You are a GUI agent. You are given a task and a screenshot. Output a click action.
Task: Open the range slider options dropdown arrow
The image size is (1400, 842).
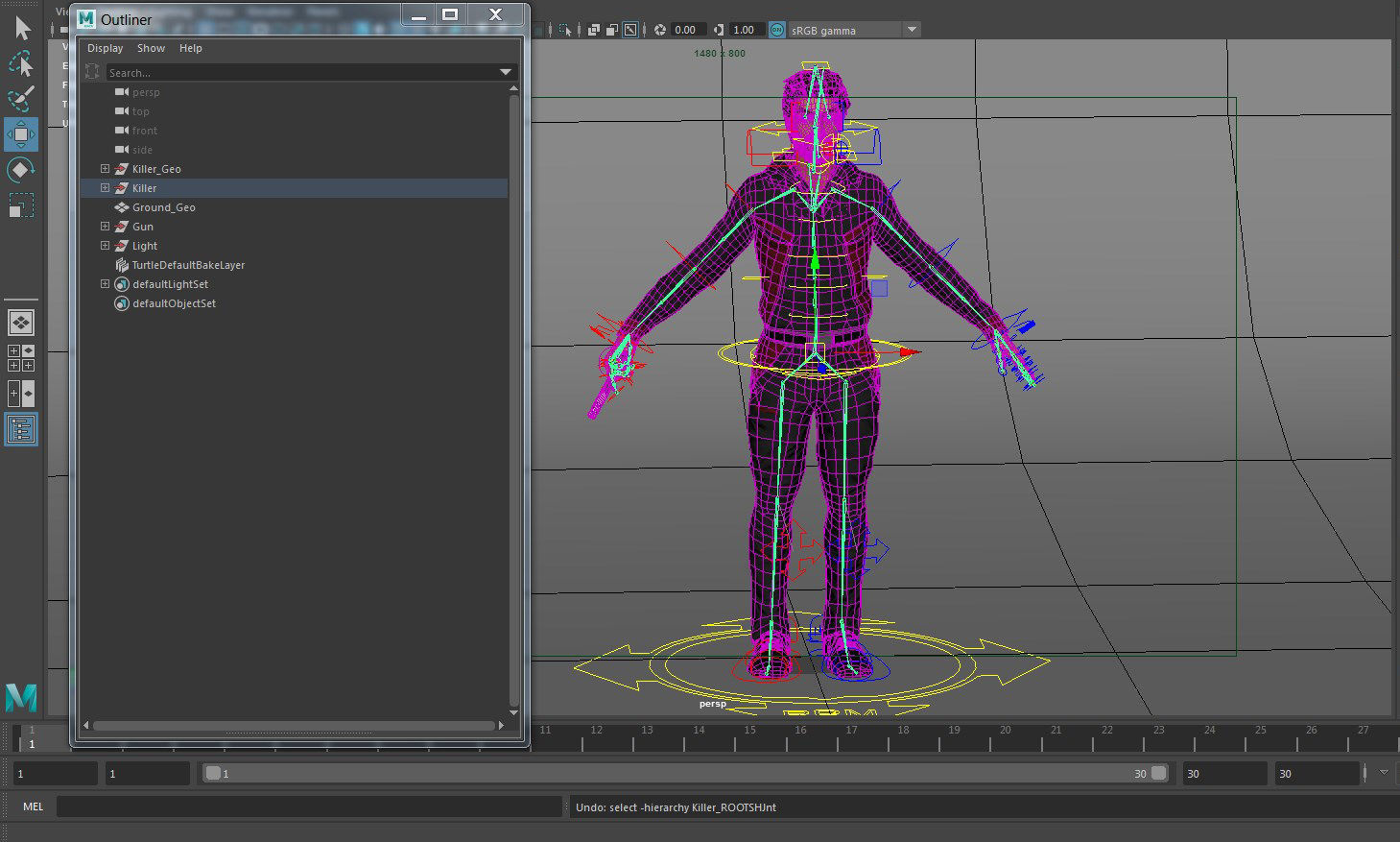[1384, 772]
